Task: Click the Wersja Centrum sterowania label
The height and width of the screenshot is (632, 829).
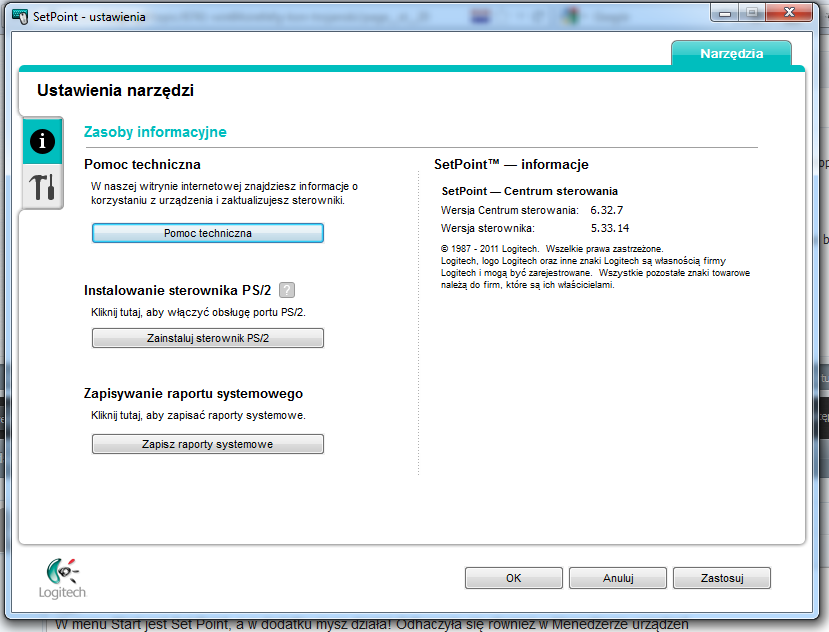Action: pos(510,210)
